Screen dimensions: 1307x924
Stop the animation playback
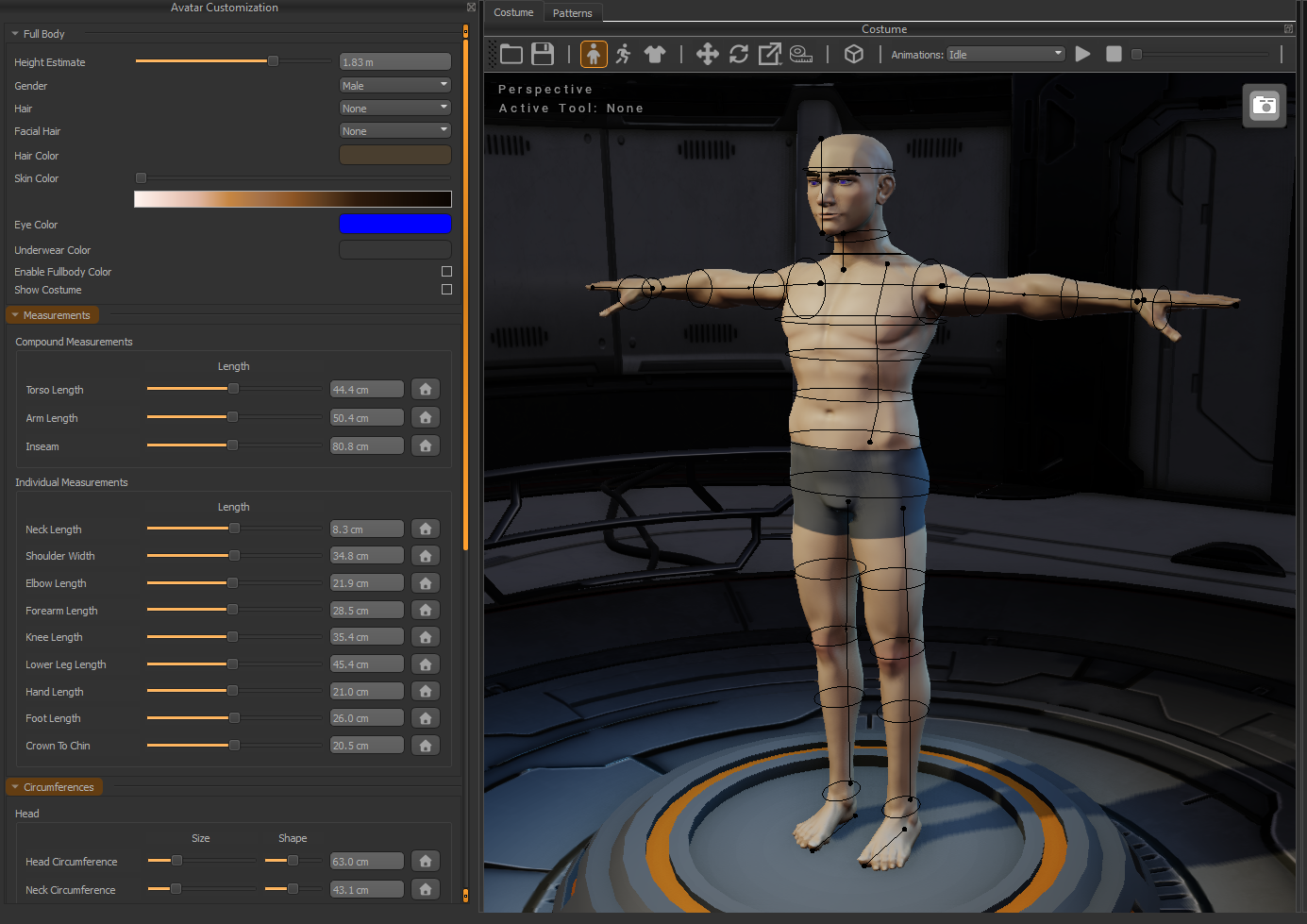click(1114, 54)
